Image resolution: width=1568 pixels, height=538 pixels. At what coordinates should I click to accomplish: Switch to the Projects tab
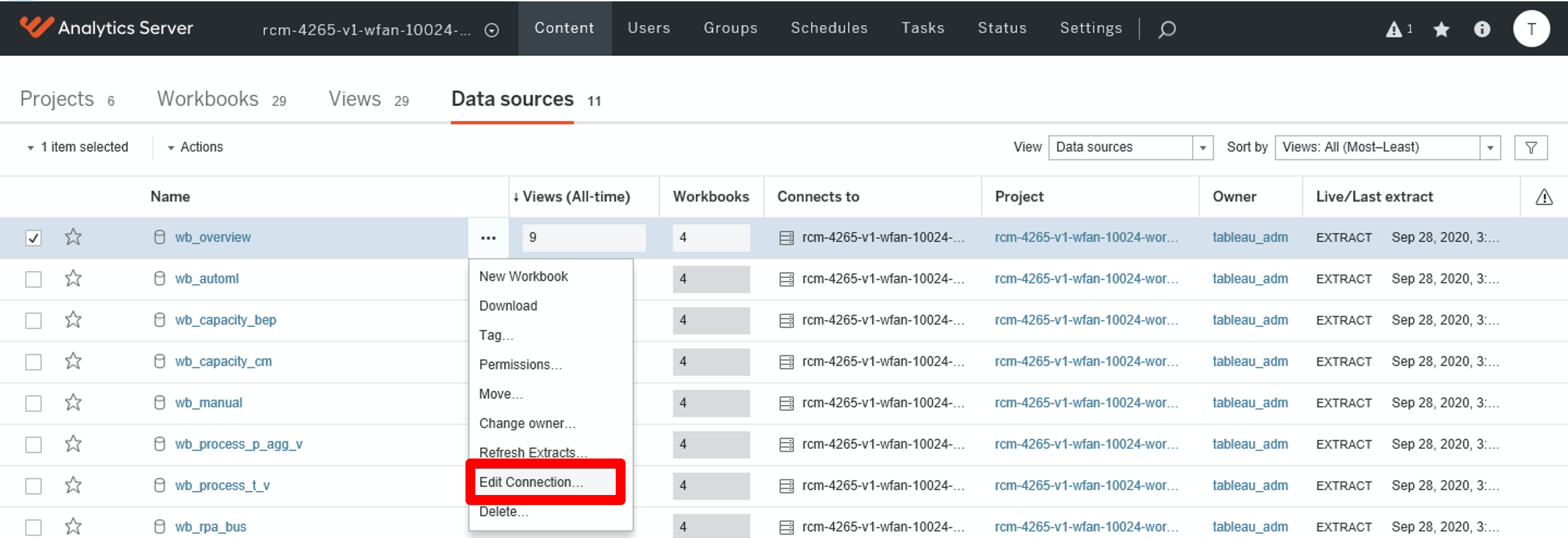point(67,99)
